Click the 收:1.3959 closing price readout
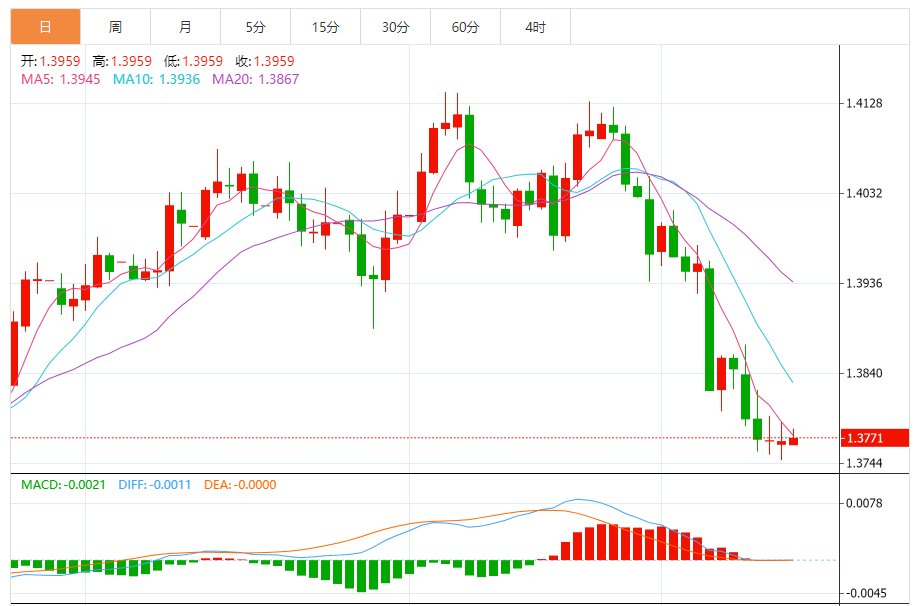This screenshot has height=606, width=916. (266, 61)
